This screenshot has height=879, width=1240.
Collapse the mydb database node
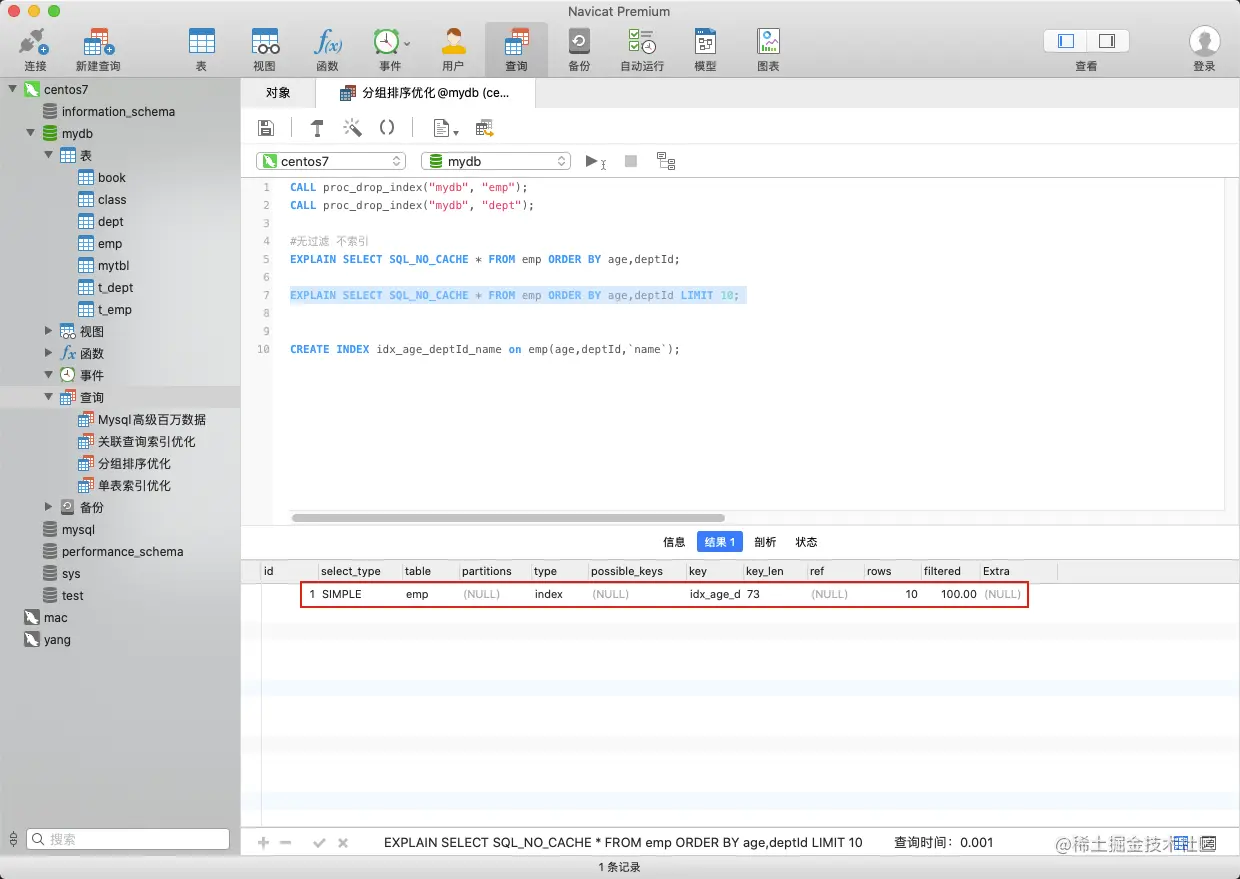point(29,133)
